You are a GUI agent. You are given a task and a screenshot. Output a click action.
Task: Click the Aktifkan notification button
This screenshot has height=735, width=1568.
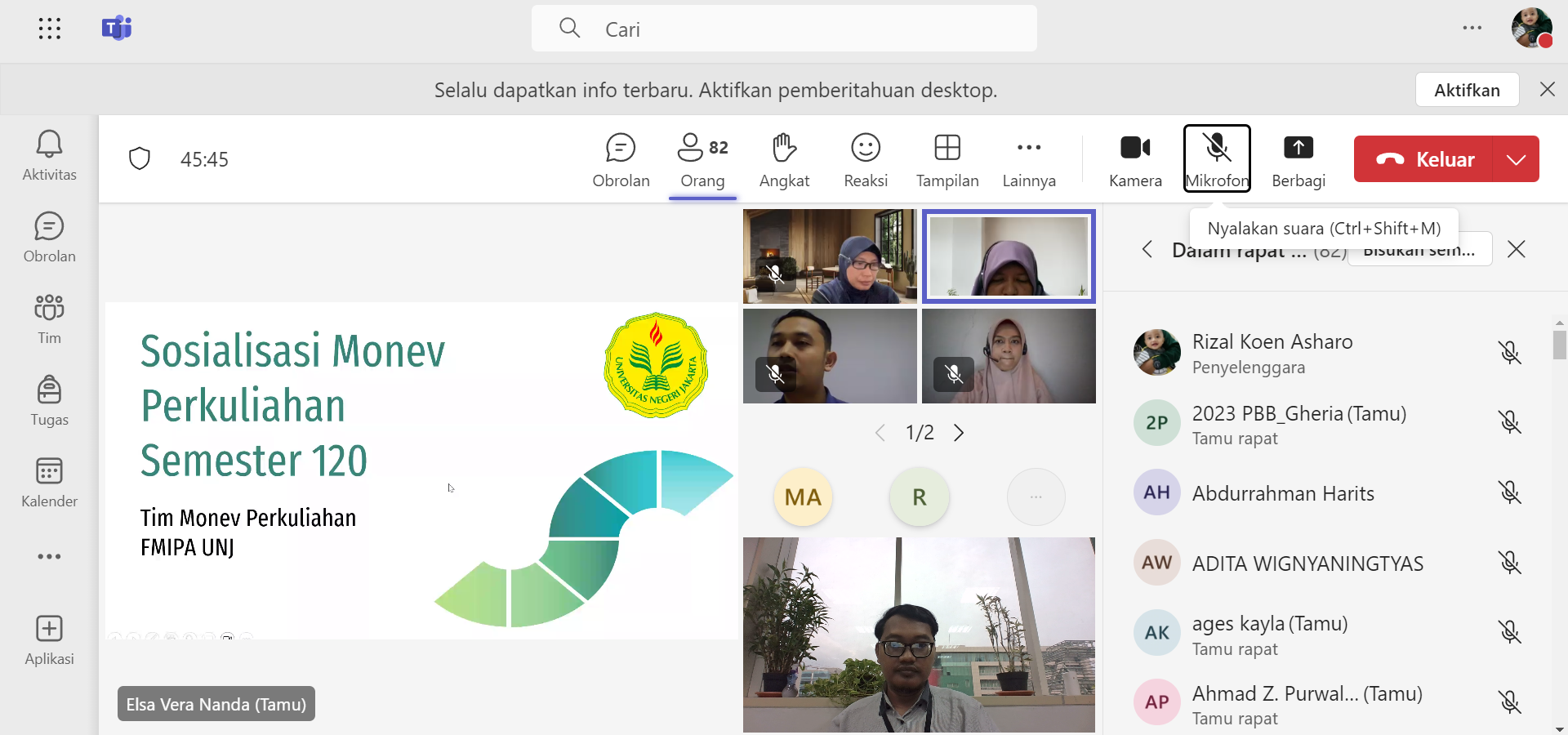[x=1467, y=90]
